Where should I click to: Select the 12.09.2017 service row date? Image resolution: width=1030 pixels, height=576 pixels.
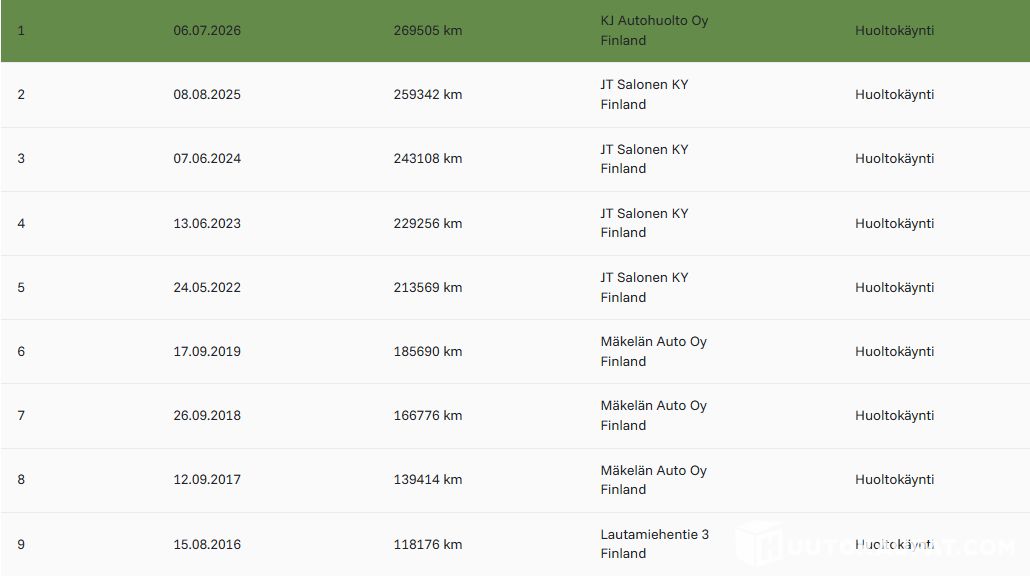pos(207,479)
